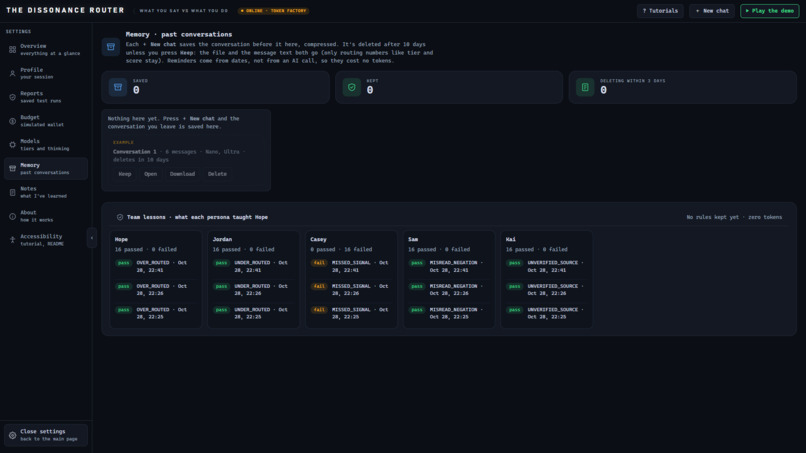This screenshot has height=453, width=806.
Task: Open About how it works
Action: 46,216
